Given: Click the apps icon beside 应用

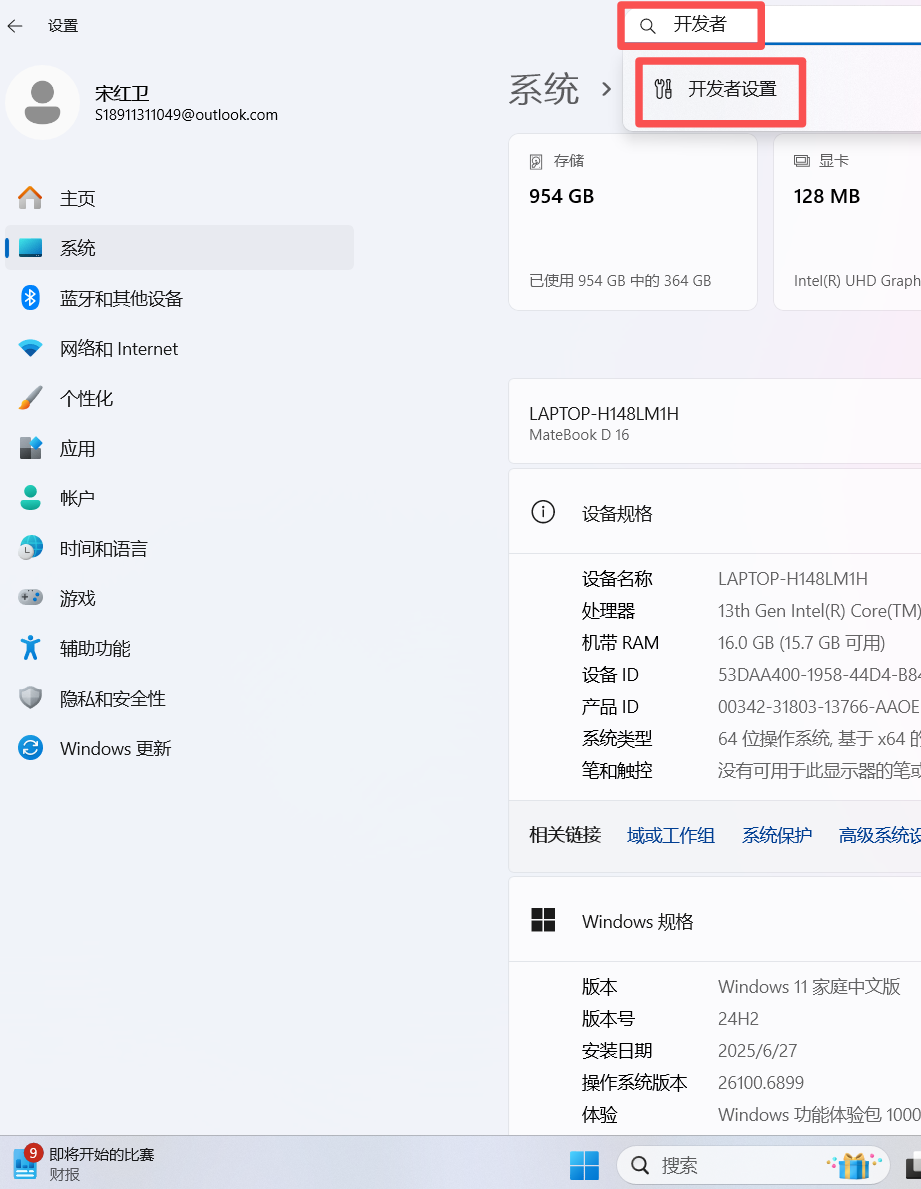Looking at the screenshot, I should pos(30,448).
